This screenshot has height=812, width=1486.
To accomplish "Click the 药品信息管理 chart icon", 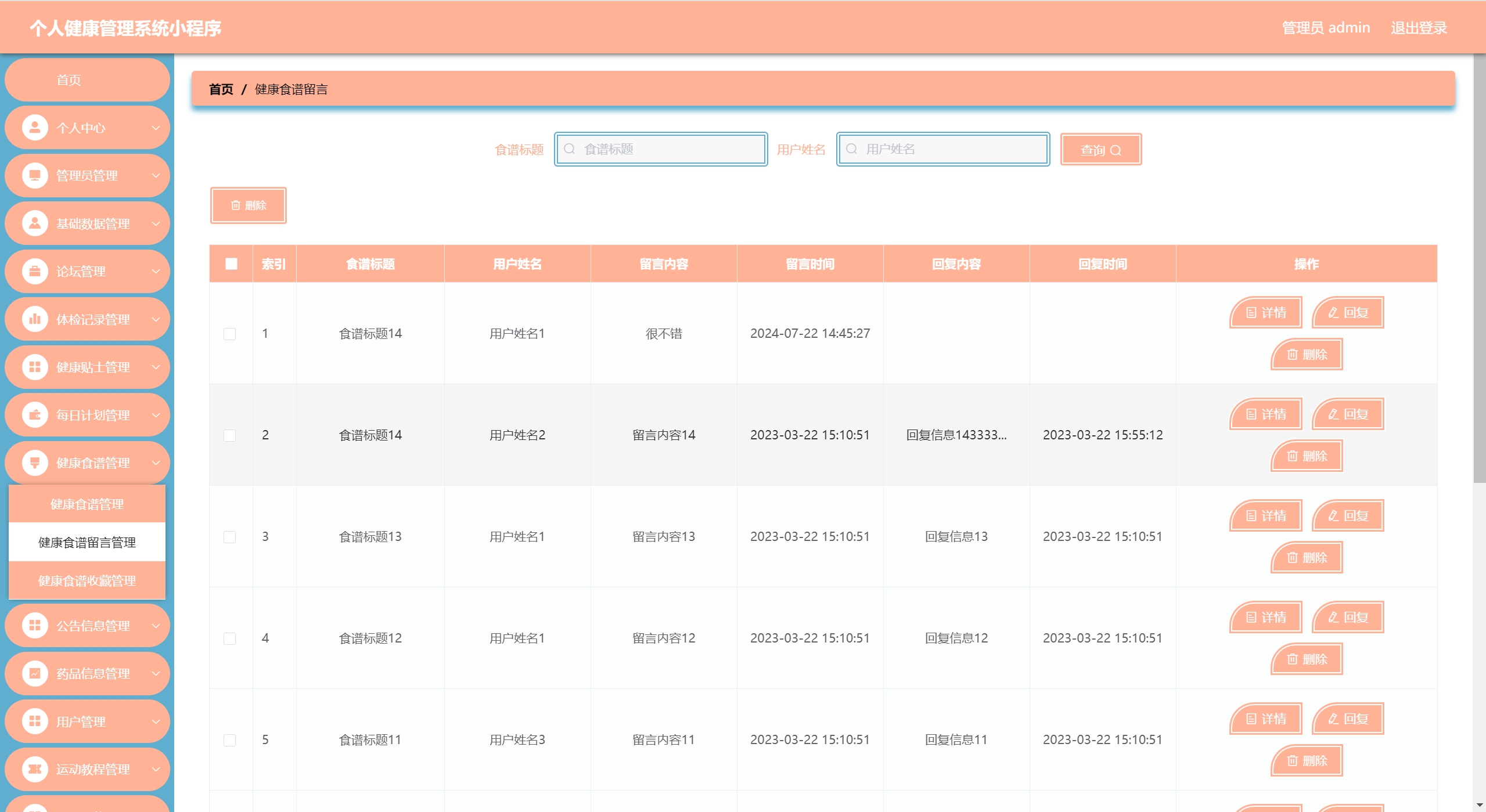I will pyautogui.click(x=35, y=673).
